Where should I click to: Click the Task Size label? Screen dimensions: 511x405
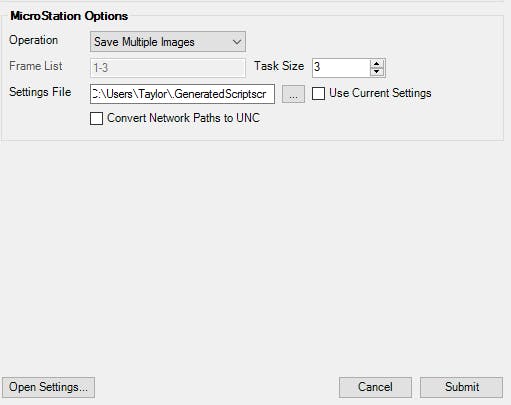(x=279, y=66)
